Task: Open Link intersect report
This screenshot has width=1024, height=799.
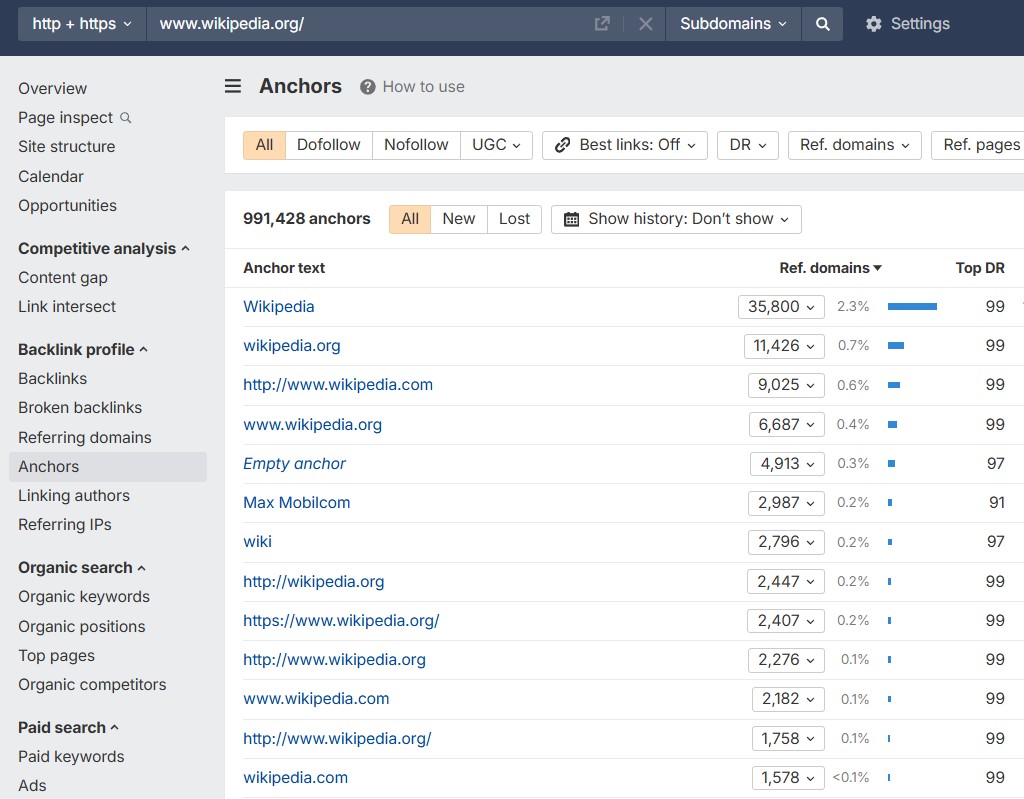Action: pyautogui.click(x=67, y=307)
